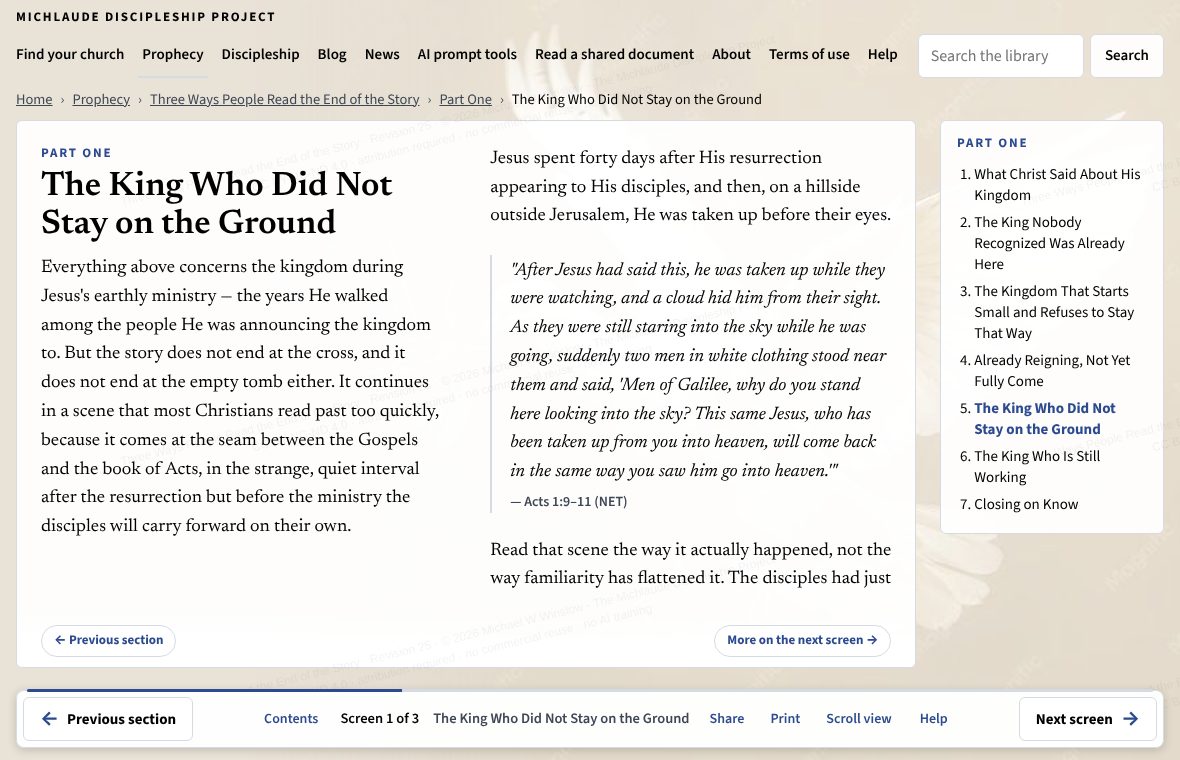Go to Home breadcrumb

coord(35,99)
